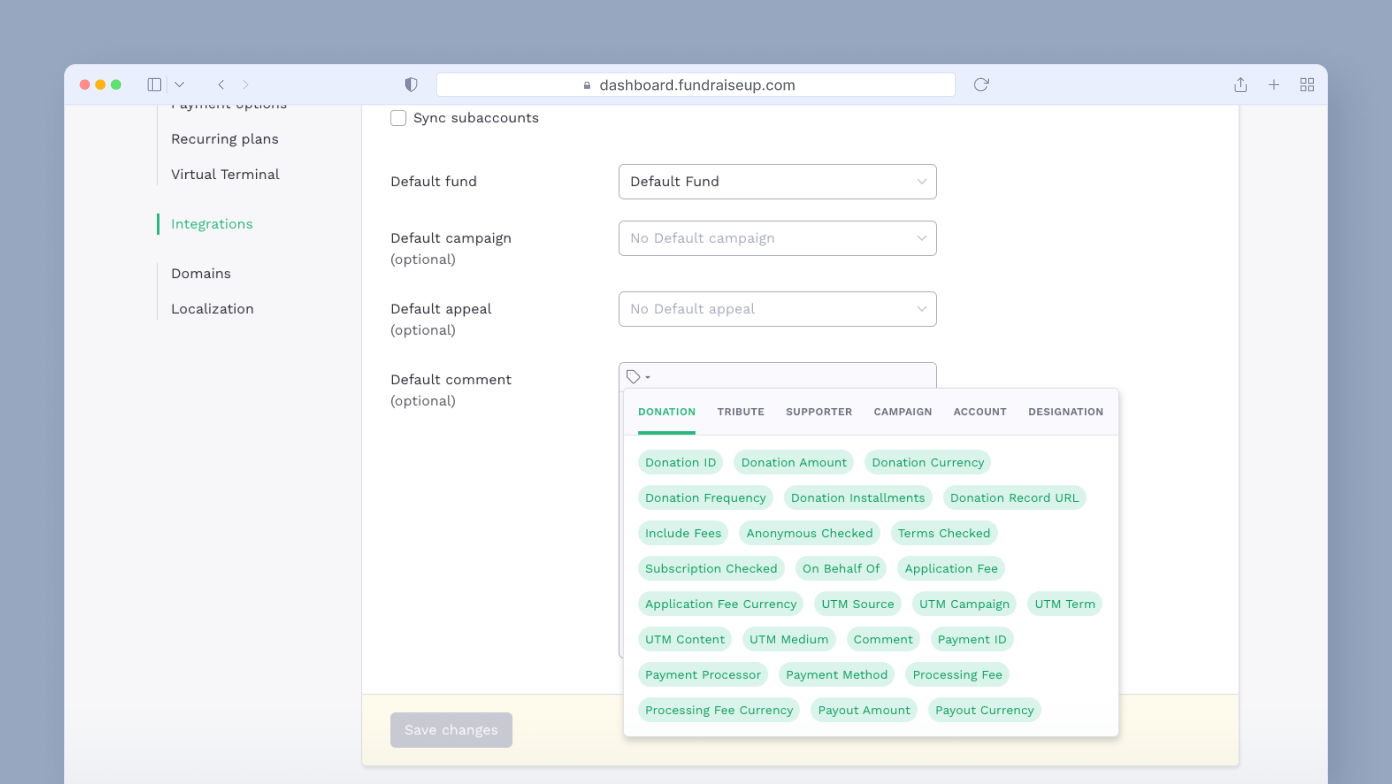Open the tag insert icon in comment field
The width and height of the screenshot is (1392, 784).
(638, 377)
